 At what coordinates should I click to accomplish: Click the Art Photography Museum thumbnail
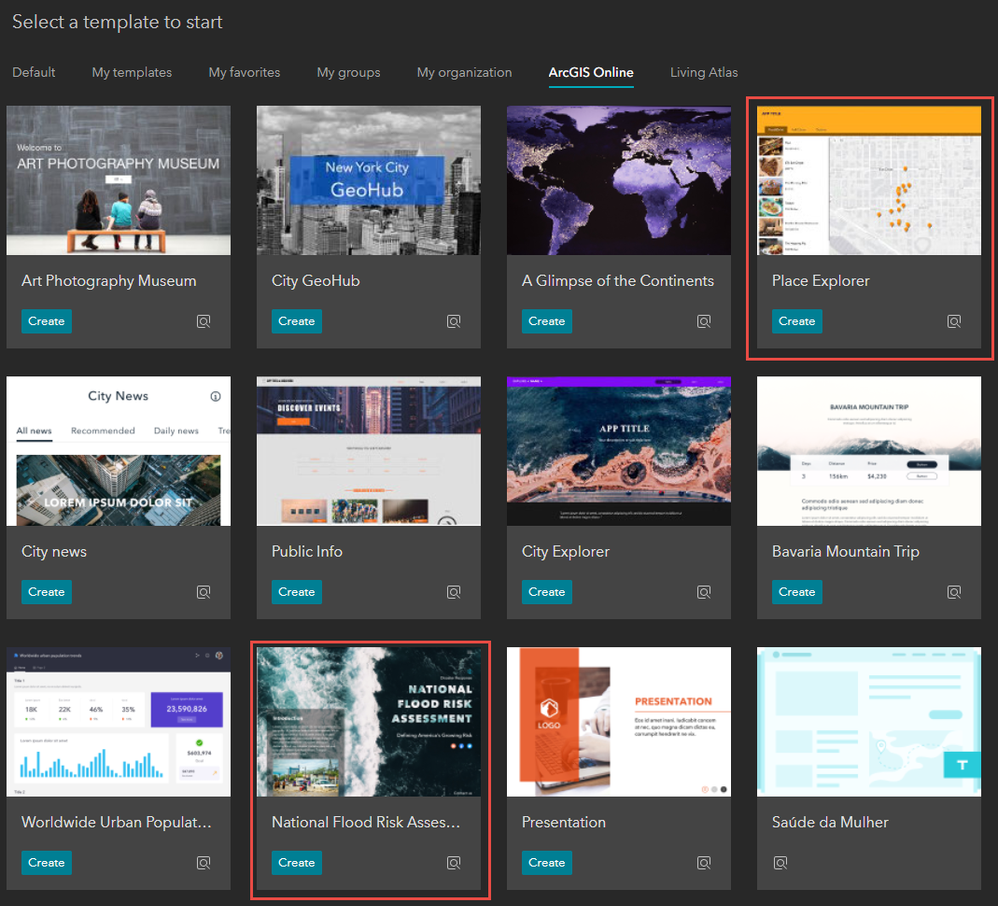pos(118,180)
